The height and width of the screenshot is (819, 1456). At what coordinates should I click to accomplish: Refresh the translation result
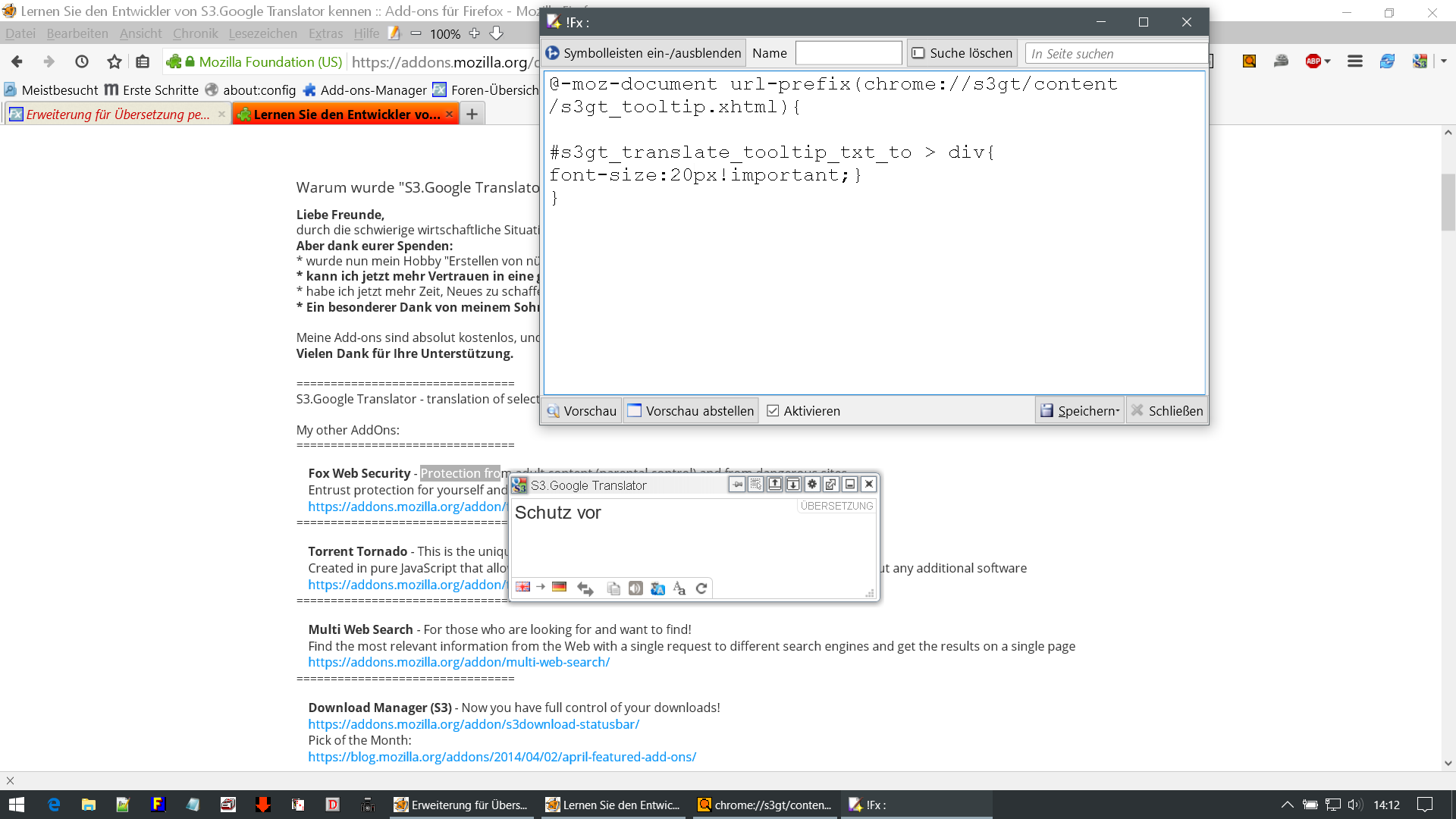[701, 588]
